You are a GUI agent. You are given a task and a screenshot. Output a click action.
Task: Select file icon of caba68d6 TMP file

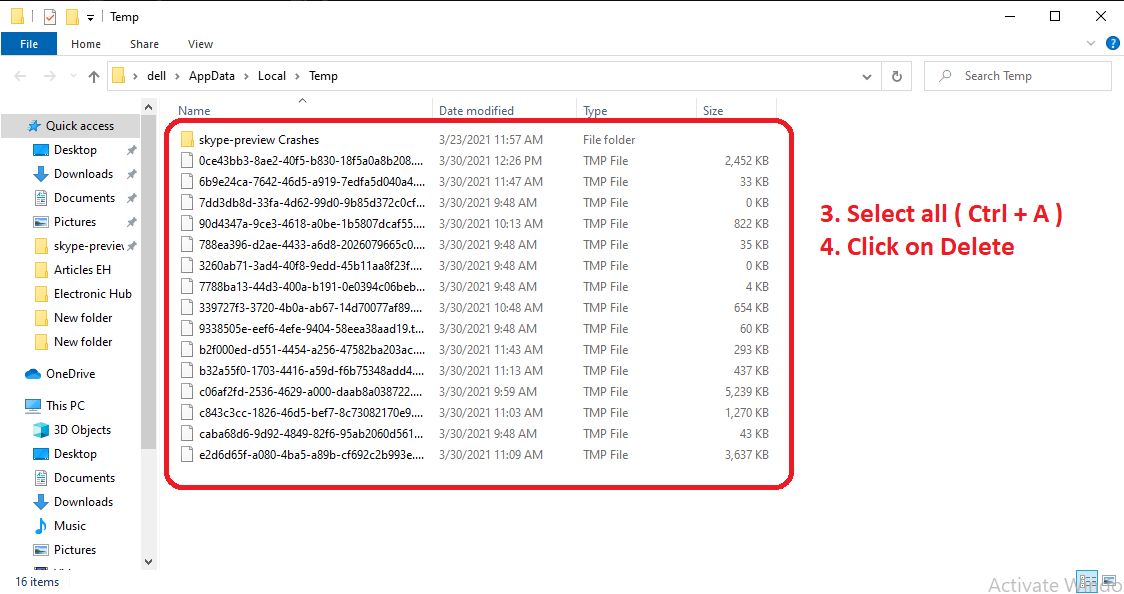tap(187, 433)
